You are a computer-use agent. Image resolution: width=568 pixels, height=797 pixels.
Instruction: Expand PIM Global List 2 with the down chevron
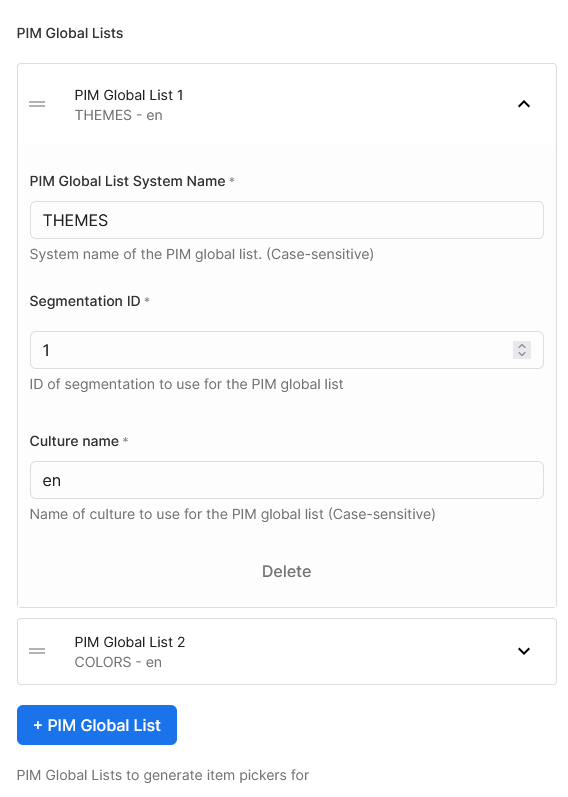pos(524,651)
